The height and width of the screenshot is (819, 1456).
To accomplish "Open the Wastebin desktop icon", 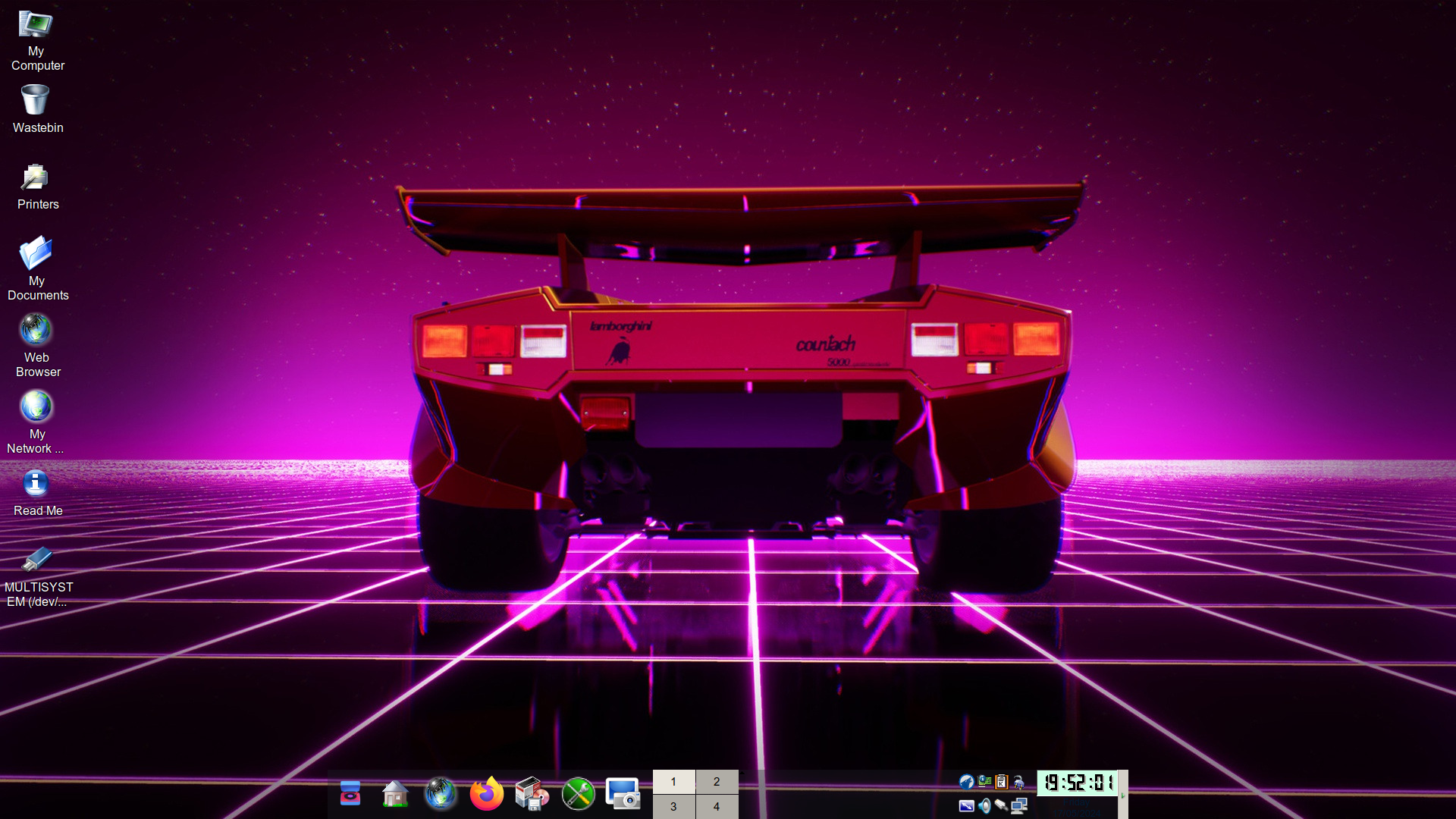I will (x=36, y=110).
